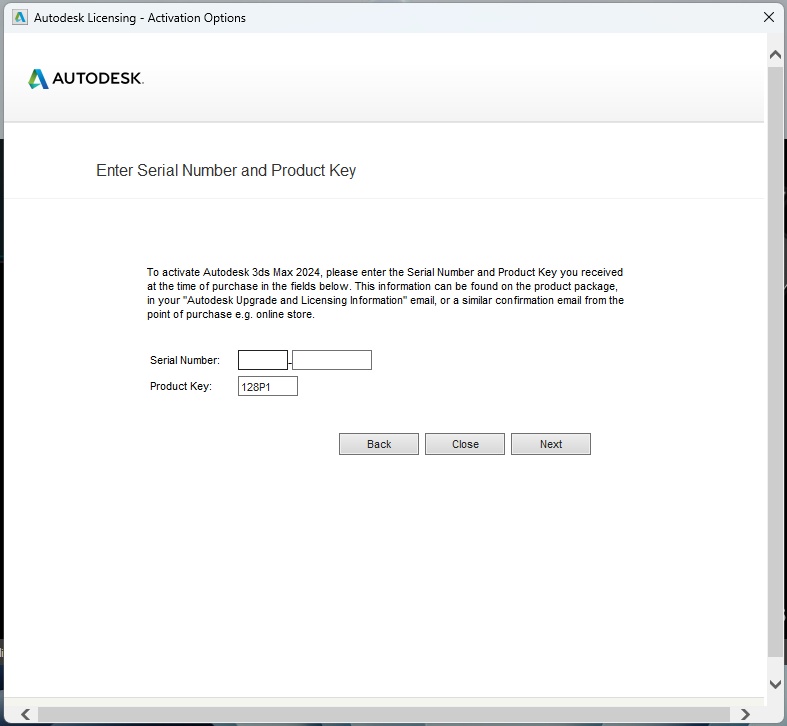Click the Autodesk app icon in title bar
Screen dimensions: 787x726
(x=20, y=18)
